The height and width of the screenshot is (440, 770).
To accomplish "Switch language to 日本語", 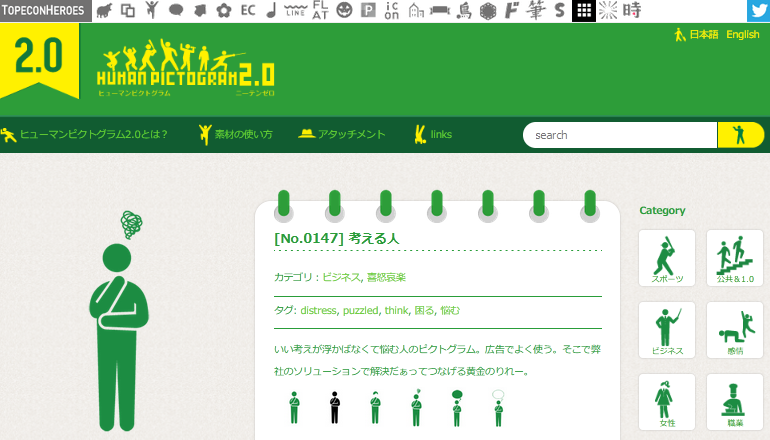I will click(704, 34).
